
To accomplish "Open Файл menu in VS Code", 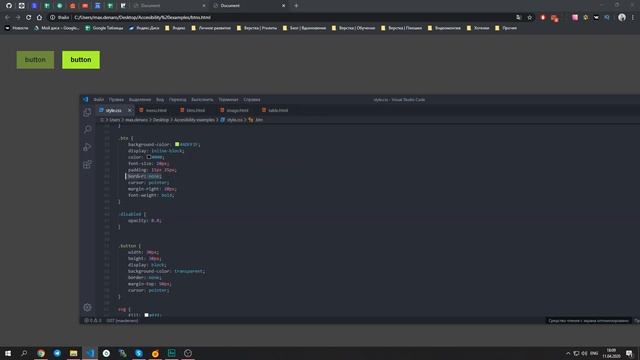I will pos(98,100).
